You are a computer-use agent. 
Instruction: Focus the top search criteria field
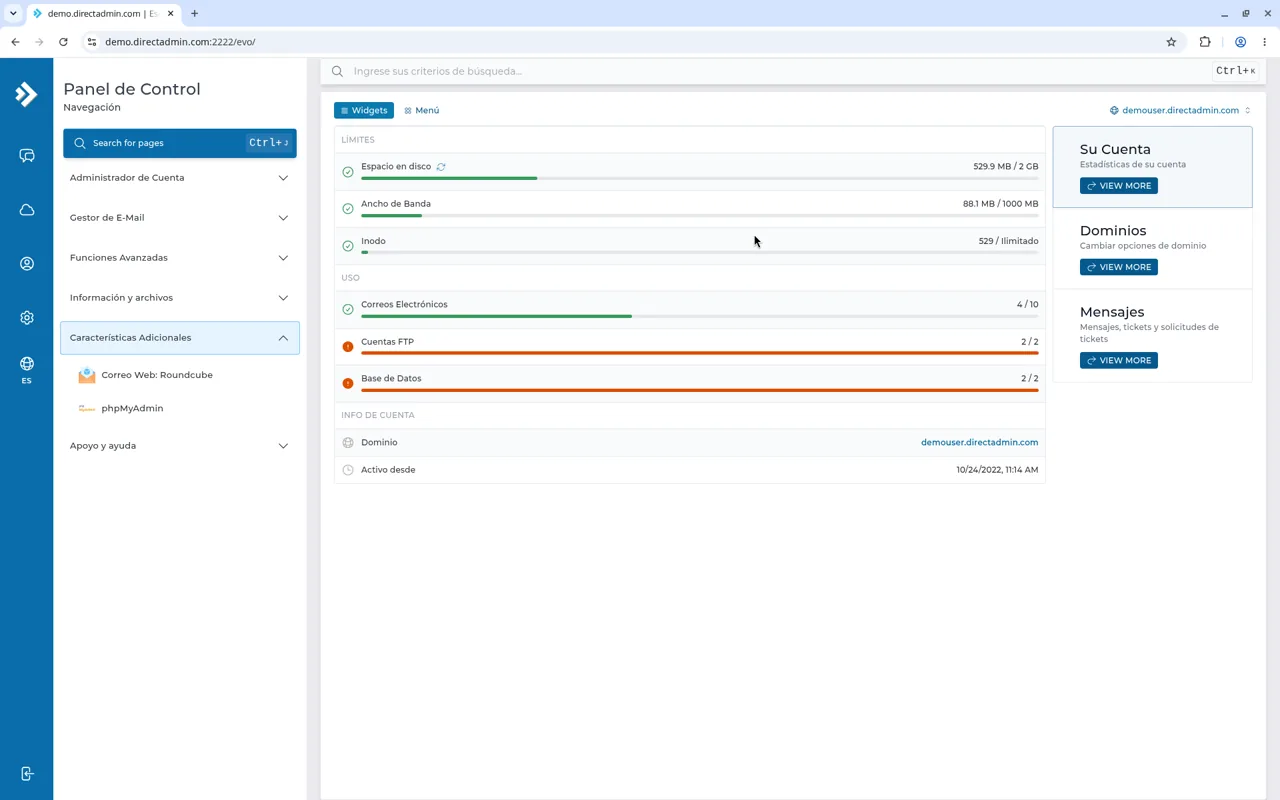780,71
